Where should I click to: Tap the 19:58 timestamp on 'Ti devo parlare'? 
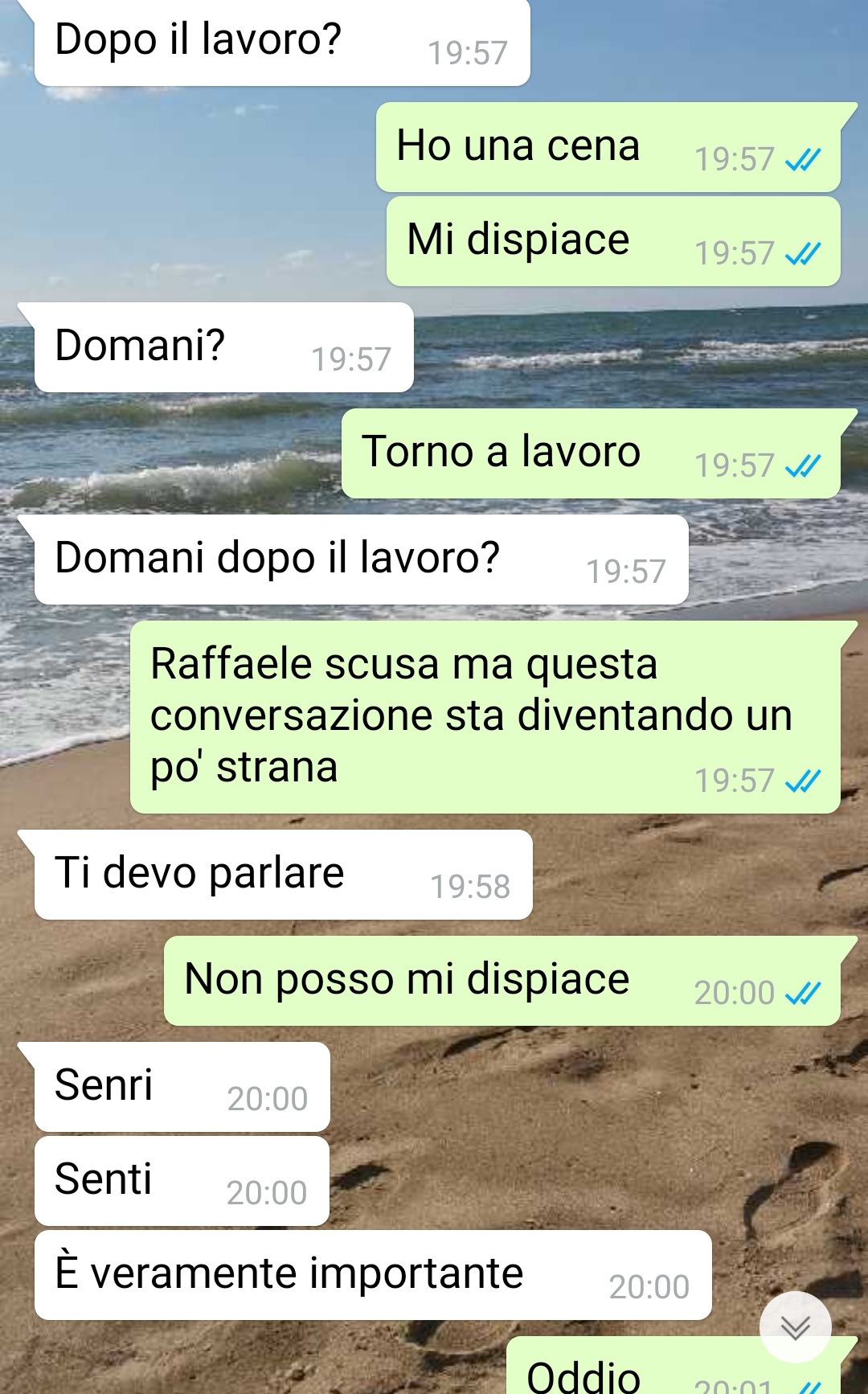coord(470,888)
